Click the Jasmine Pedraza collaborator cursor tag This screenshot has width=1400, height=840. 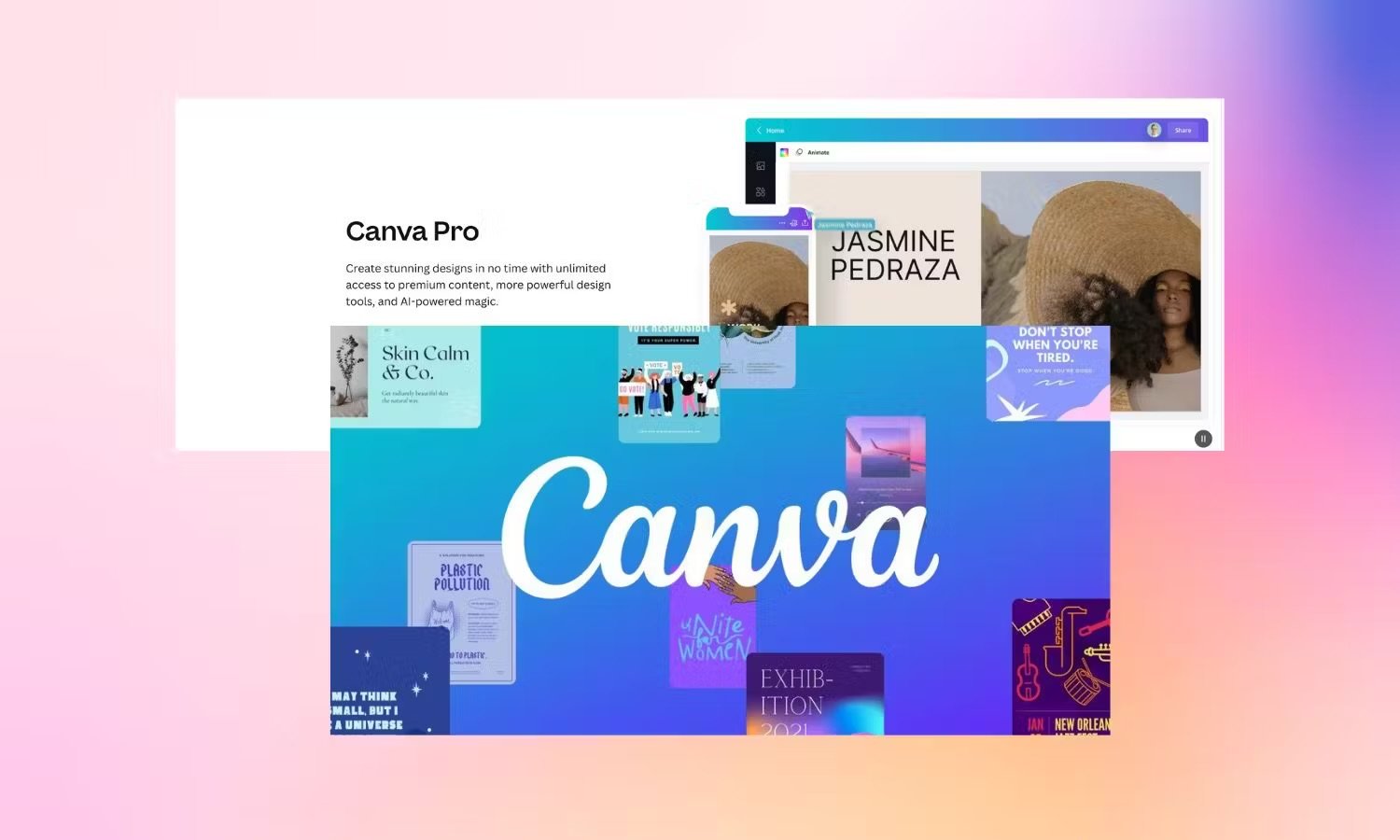coord(845,225)
